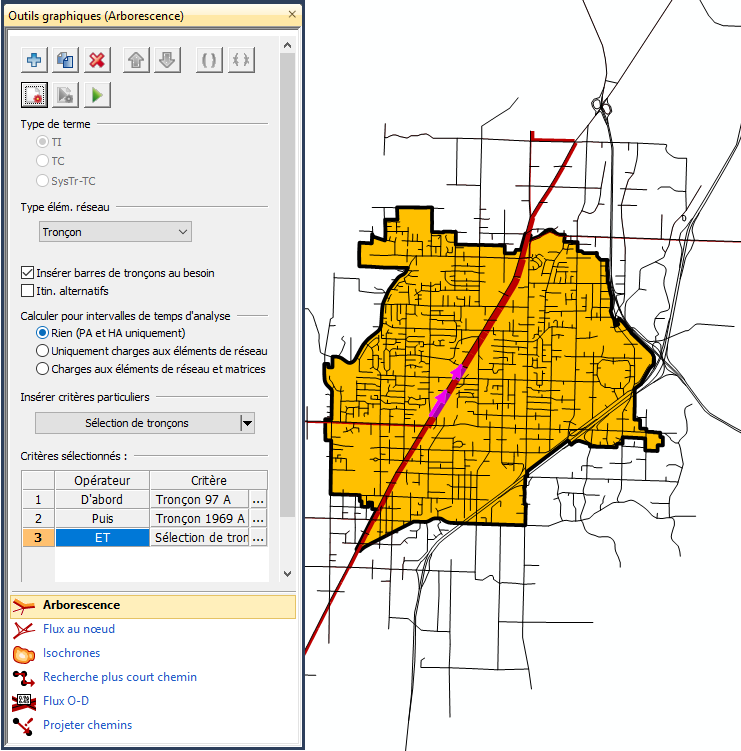Move criterion down with the down arrow icon
Image resolution: width=741 pixels, height=751 pixels.
(167, 60)
